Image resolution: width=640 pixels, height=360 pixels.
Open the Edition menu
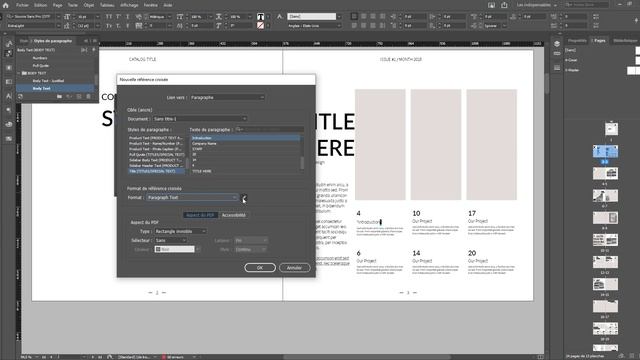pos(40,5)
